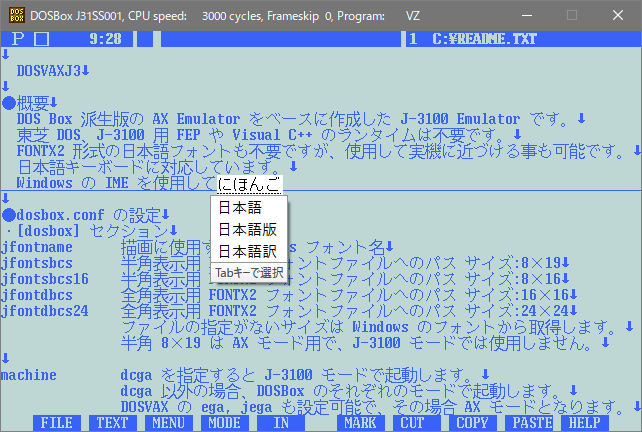Click the jfontsbcs16 setting name
The height and width of the screenshot is (432, 642).
point(45,279)
